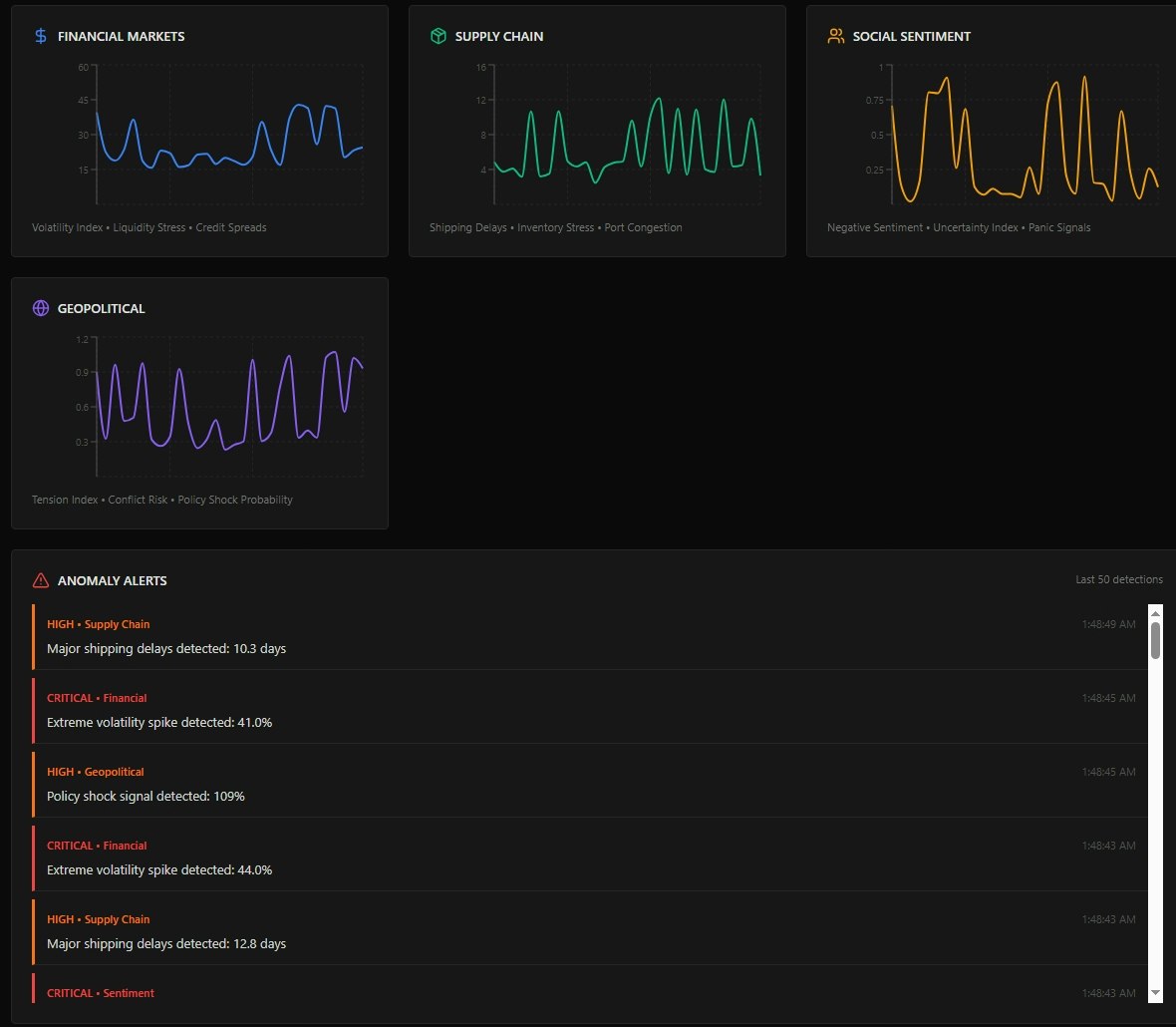Click timestamp of the policy shock alert

pyautogui.click(x=1108, y=772)
